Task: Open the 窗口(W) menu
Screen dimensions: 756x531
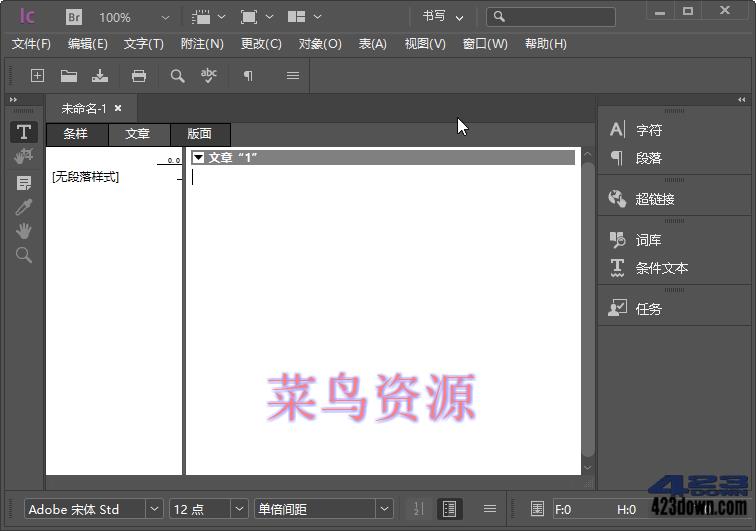Action: (485, 44)
